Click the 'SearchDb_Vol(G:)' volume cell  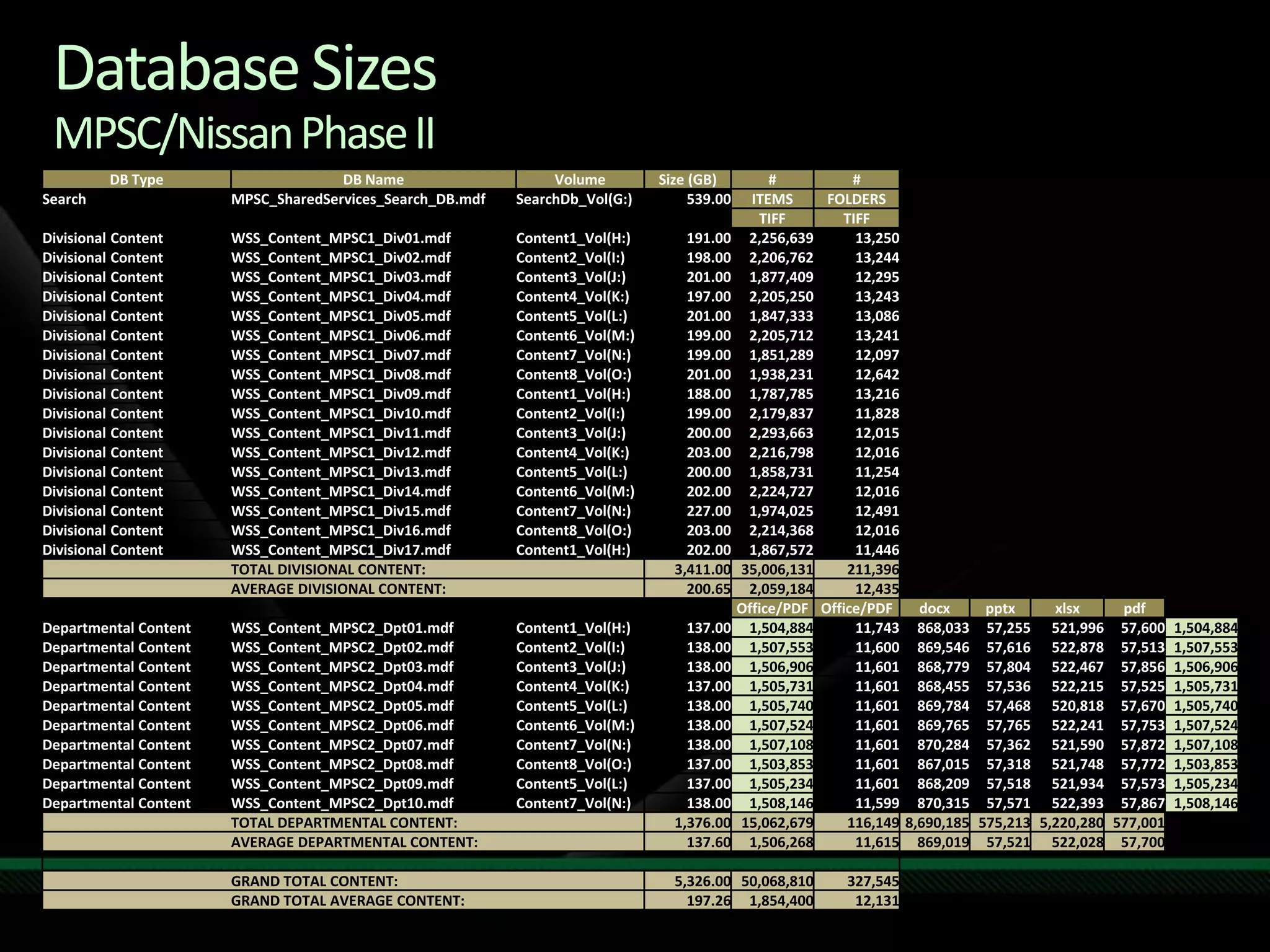[x=574, y=199]
